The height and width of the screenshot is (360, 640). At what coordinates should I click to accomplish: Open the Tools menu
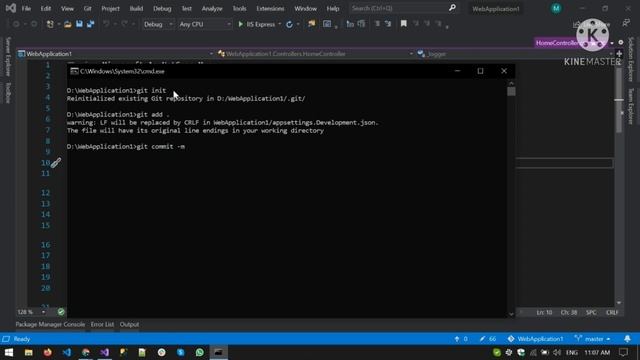coord(239,9)
